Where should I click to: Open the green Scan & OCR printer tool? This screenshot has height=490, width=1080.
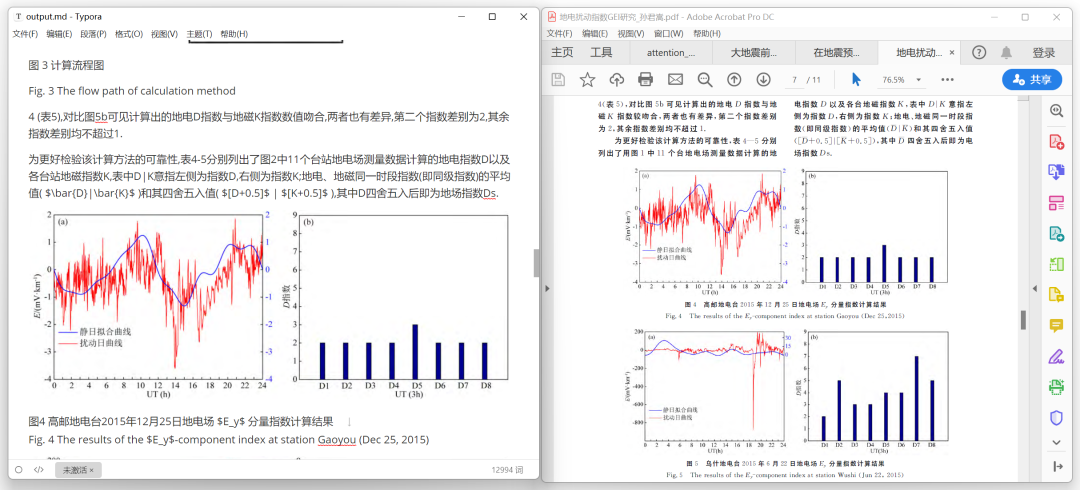click(1057, 387)
